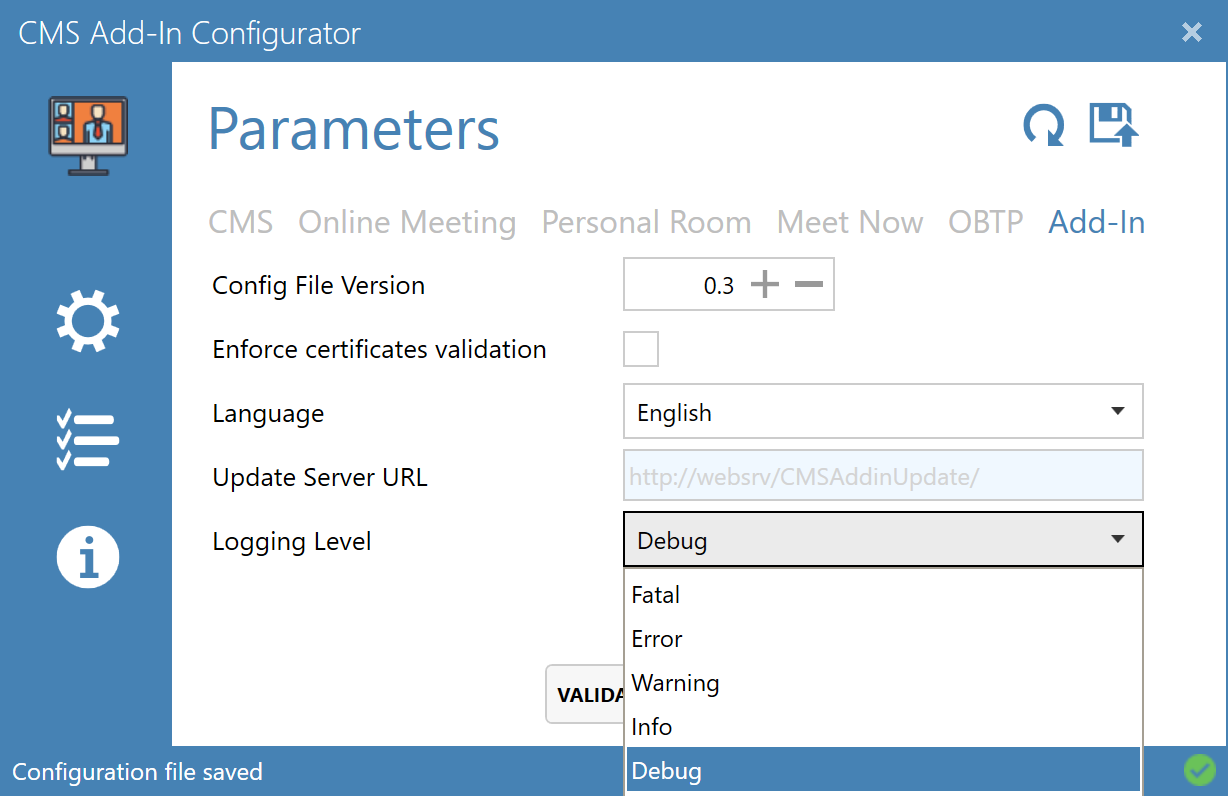
Task: Select Error logging level option
Action: [x=883, y=639]
